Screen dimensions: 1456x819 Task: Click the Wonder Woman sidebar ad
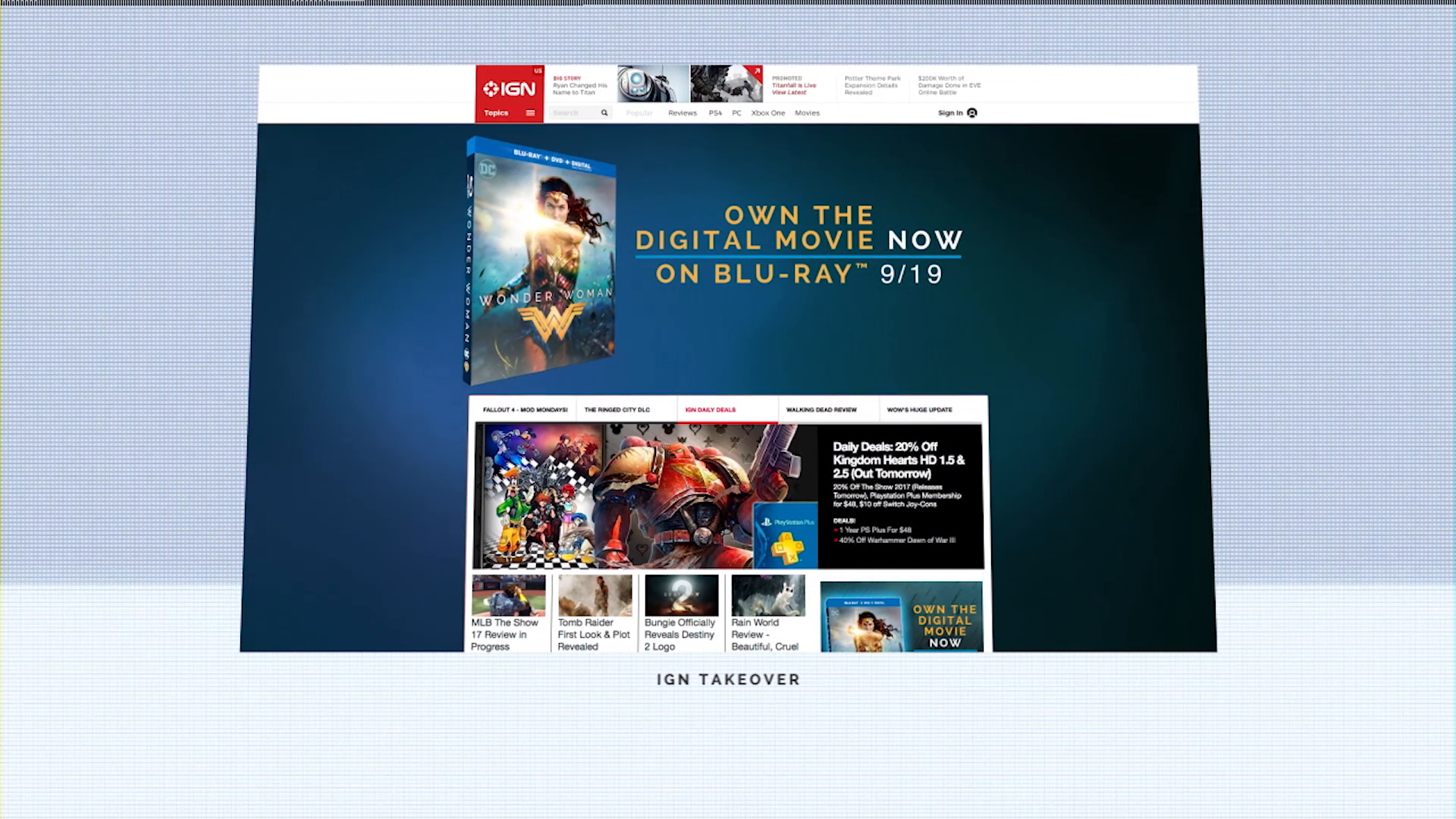click(902, 617)
